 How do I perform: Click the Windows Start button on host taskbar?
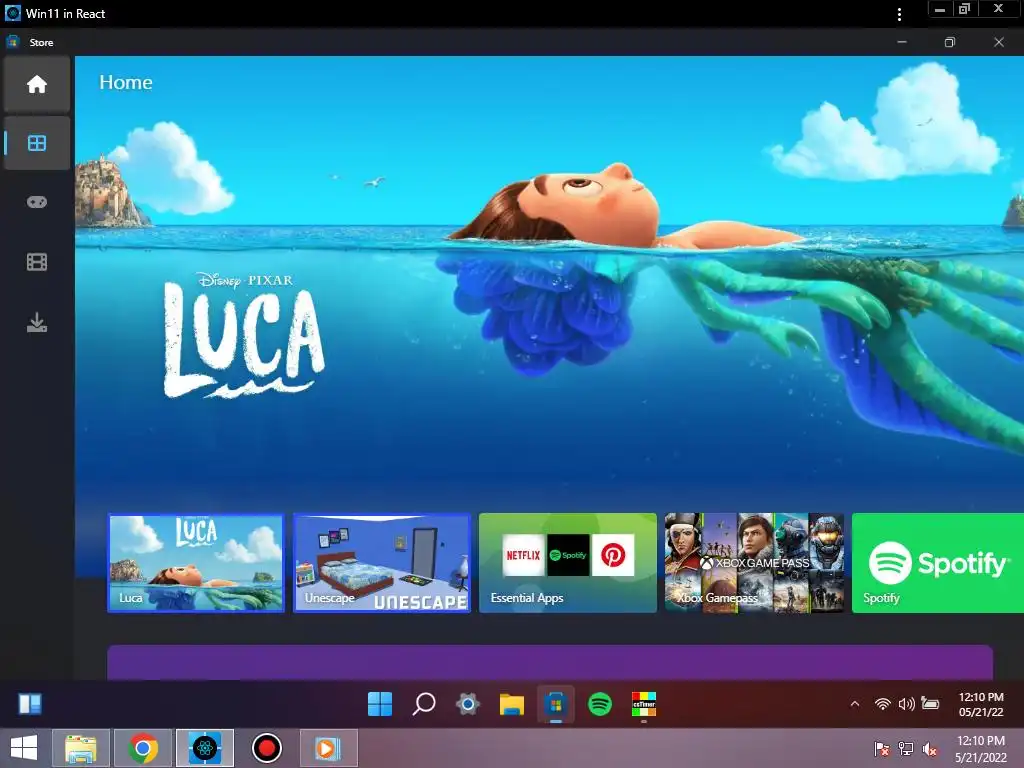[x=24, y=748]
